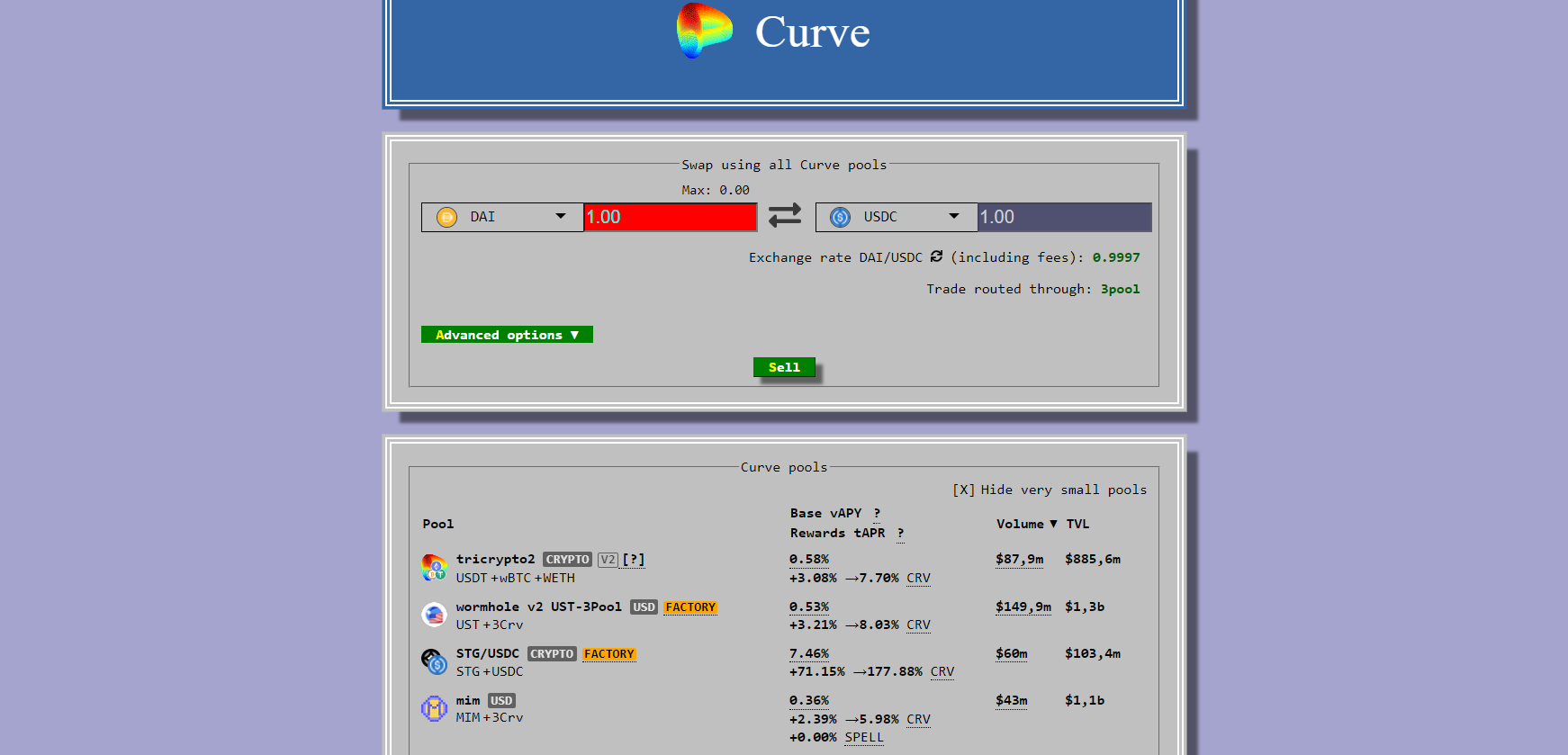Click the STG+USDC composition text
Image resolution: width=1568 pixels, height=755 pixels.
489,671
